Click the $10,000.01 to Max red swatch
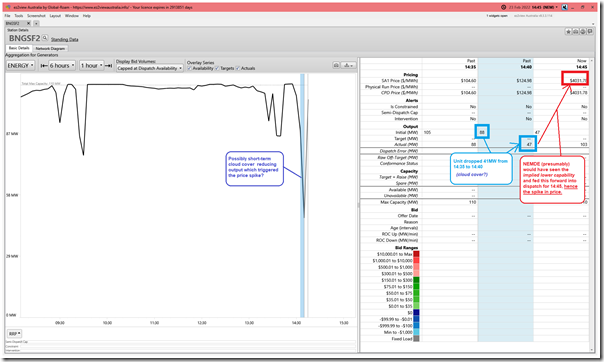The width and height of the screenshot is (604, 362). point(416,254)
